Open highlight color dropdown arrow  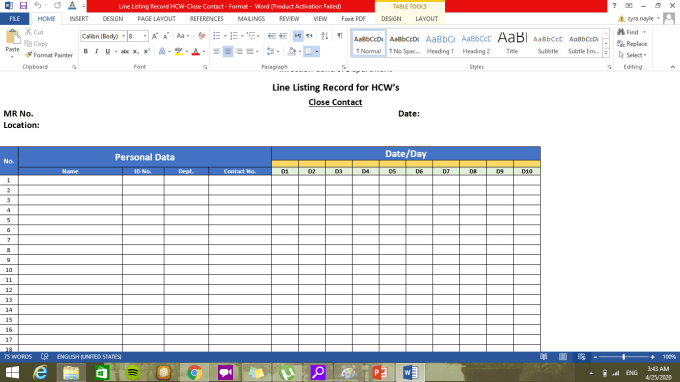coord(187,52)
